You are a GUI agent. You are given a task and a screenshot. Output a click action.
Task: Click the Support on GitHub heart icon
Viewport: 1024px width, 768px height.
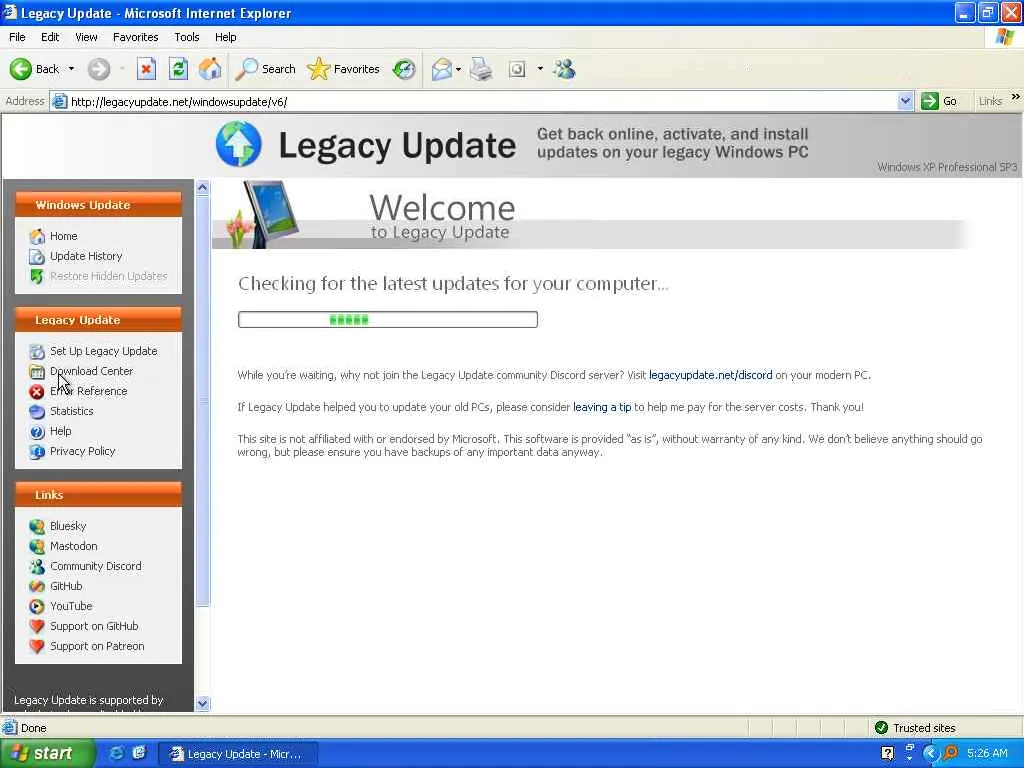coord(37,626)
